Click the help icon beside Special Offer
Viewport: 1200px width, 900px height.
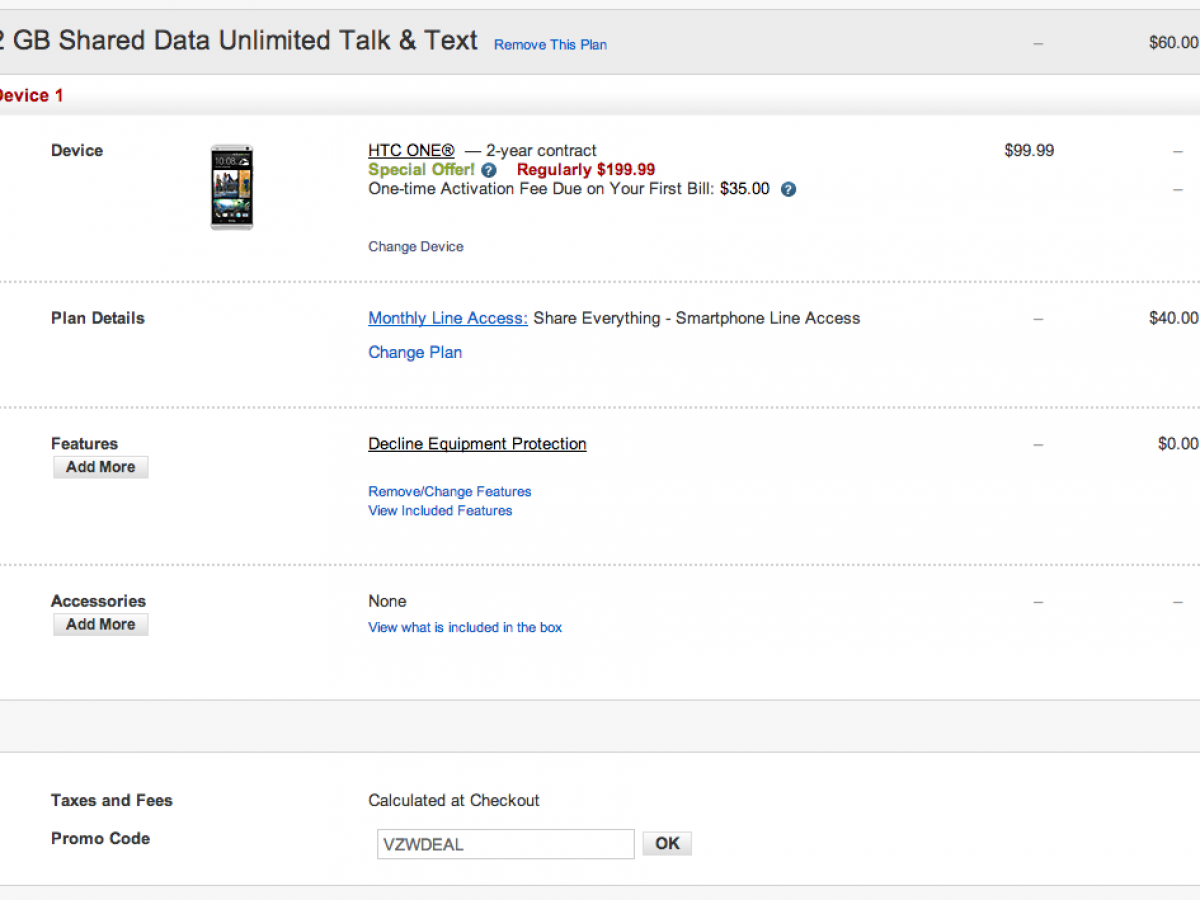pyautogui.click(x=488, y=170)
